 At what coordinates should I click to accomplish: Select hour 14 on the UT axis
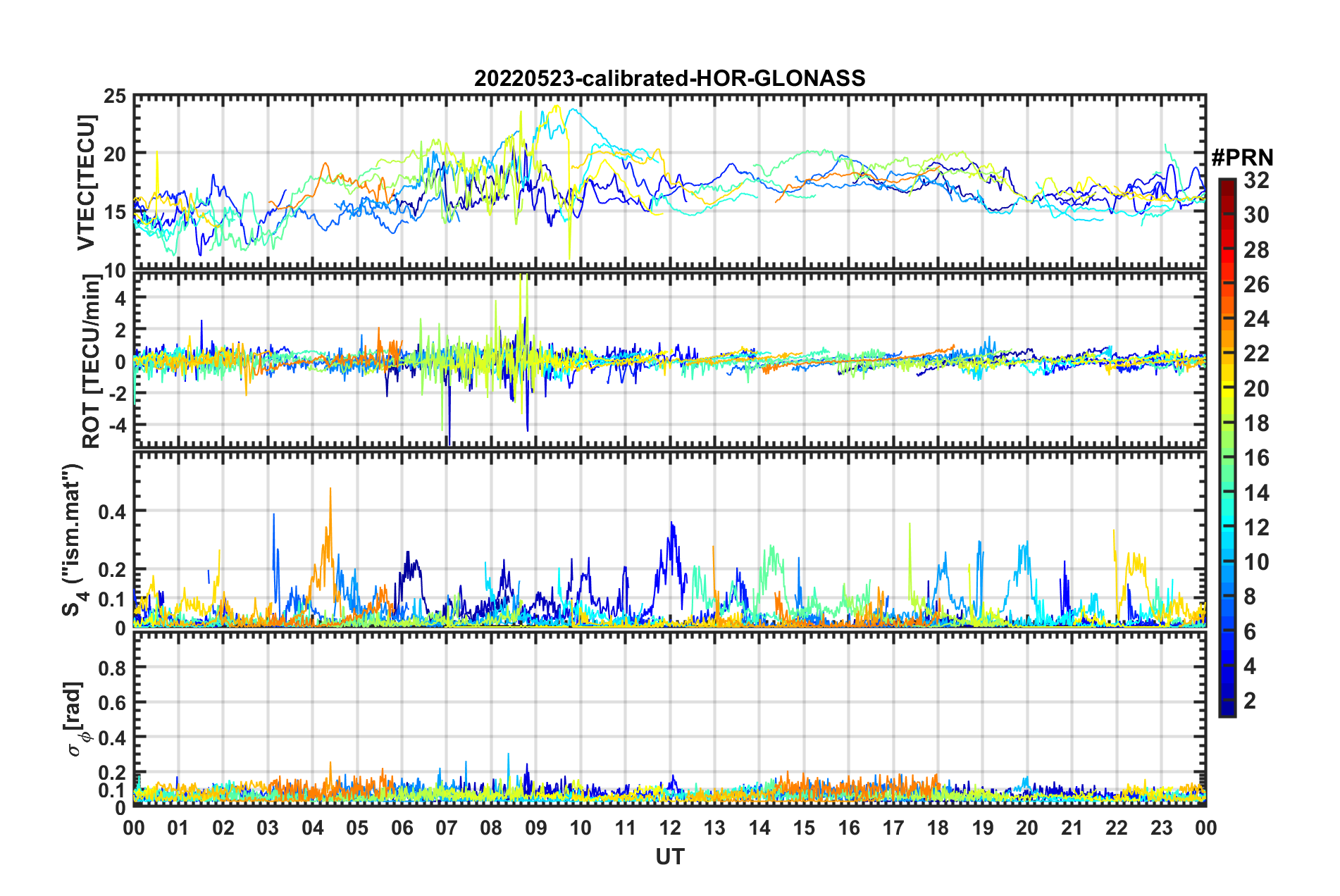pyautogui.click(x=759, y=828)
